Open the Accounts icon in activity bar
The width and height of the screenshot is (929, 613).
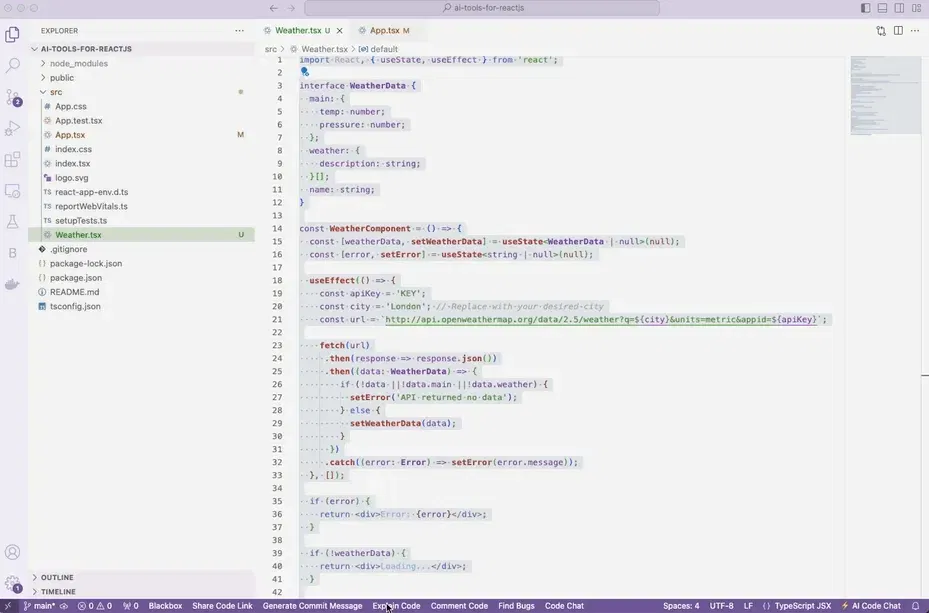tap(13, 552)
